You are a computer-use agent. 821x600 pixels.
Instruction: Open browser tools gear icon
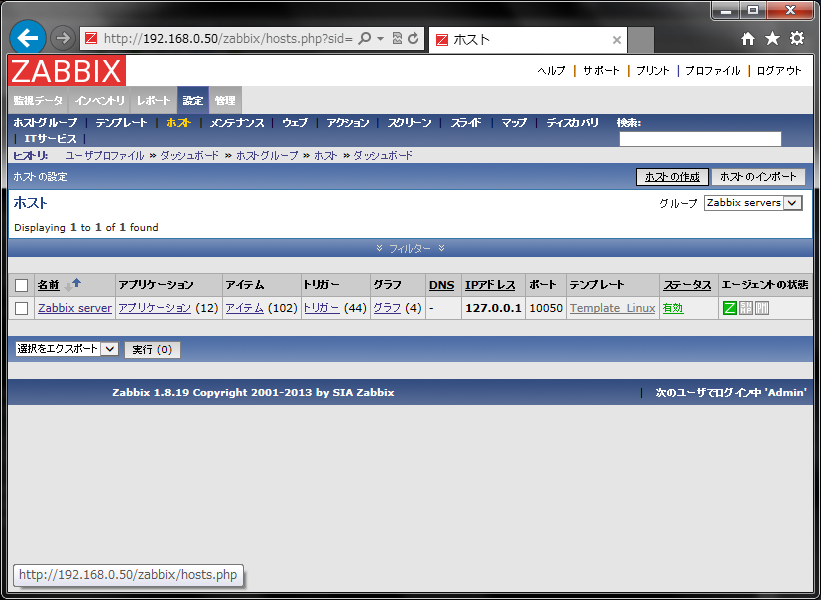(x=797, y=38)
